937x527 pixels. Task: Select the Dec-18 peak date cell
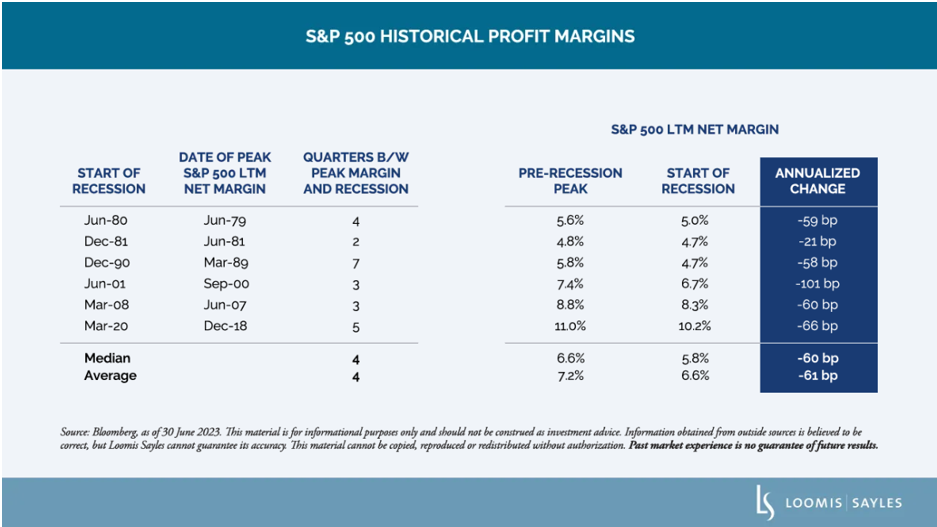tap(227, 325)
